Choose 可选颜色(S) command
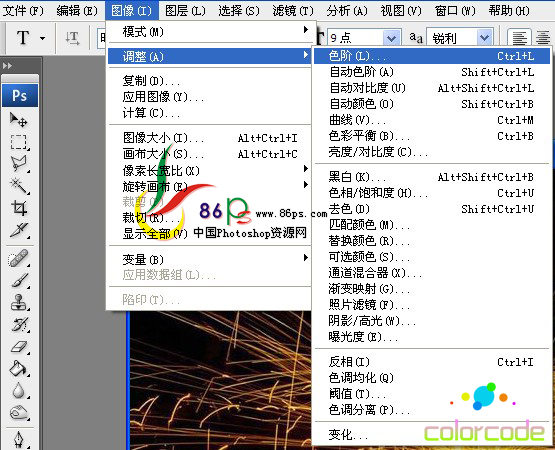This screenshot has width=555, height=450. point(431,257)
